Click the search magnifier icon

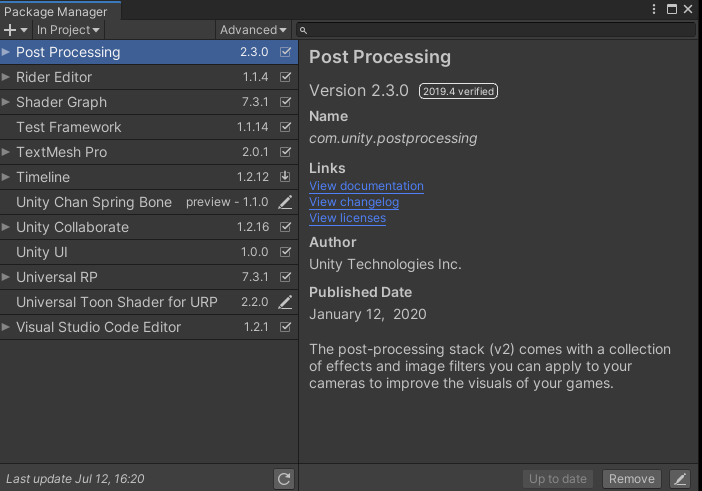tap(303, 30)
